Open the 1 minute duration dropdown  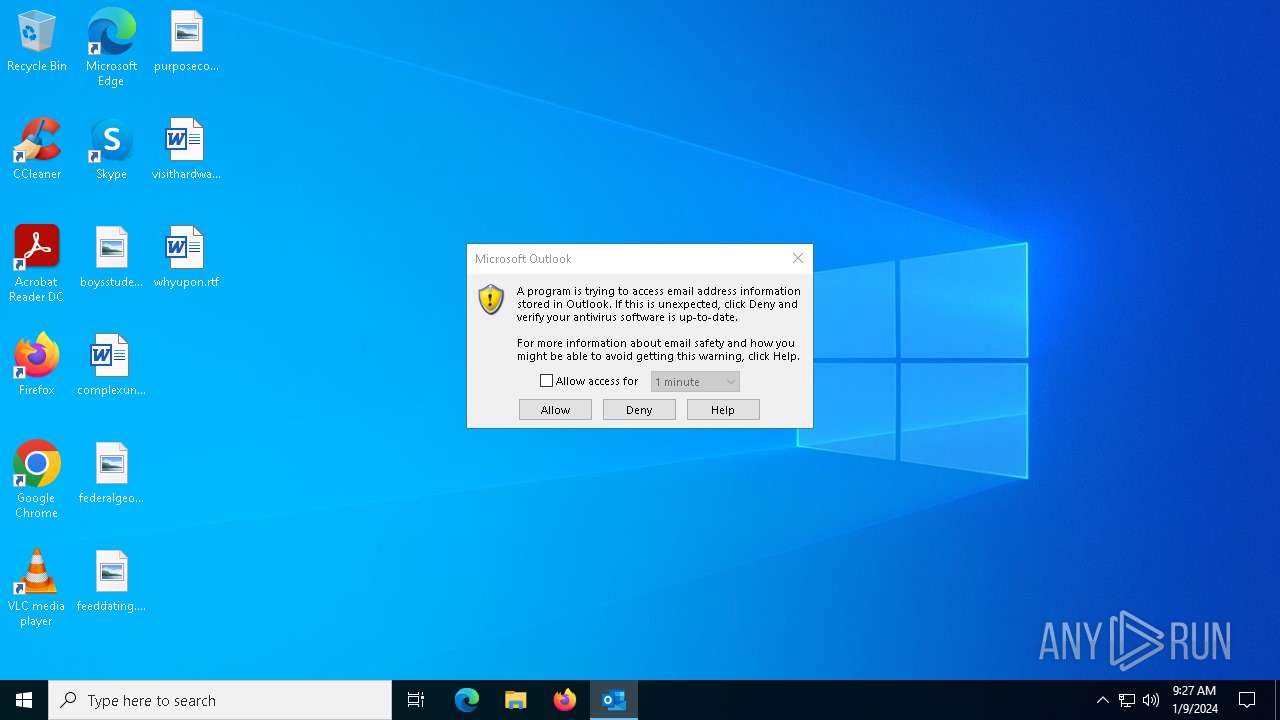tap(695, 382)
